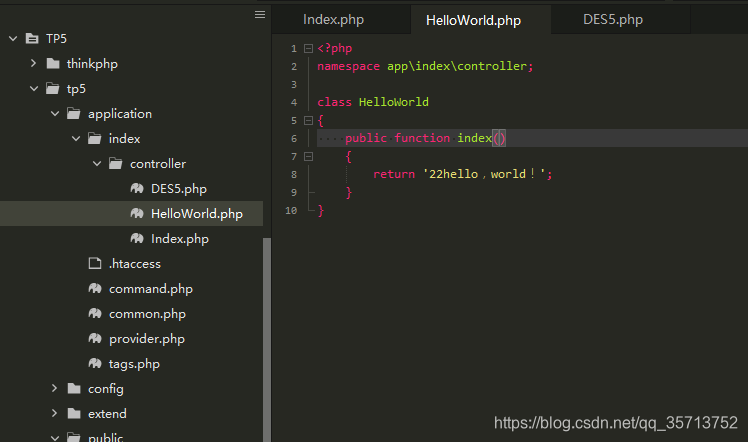Collapse the application folder chevron
Image resolution: width=748 pixels, height=442 pixels.
[x=55, y=113]
